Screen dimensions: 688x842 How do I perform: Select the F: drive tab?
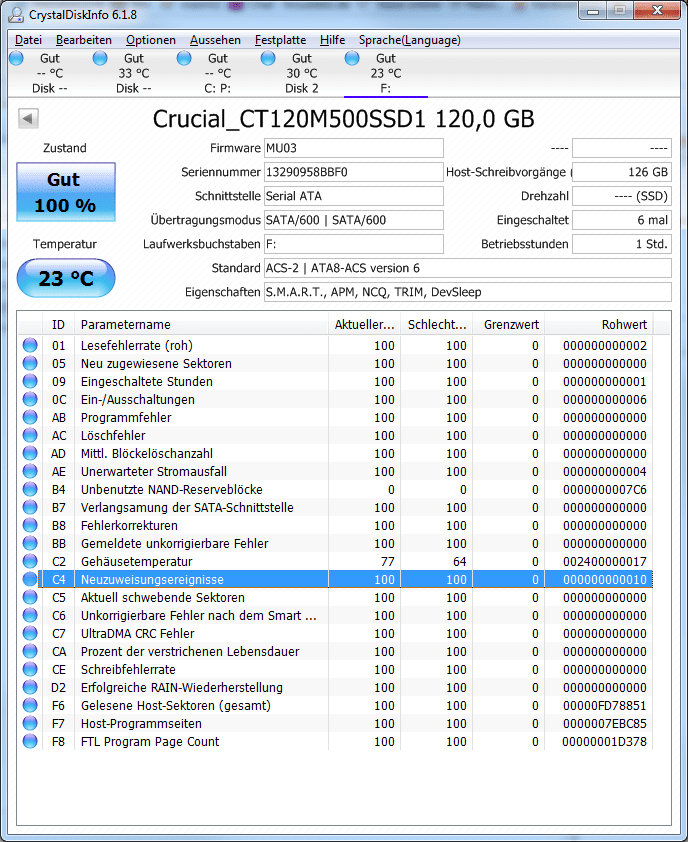tap(386, 73)
